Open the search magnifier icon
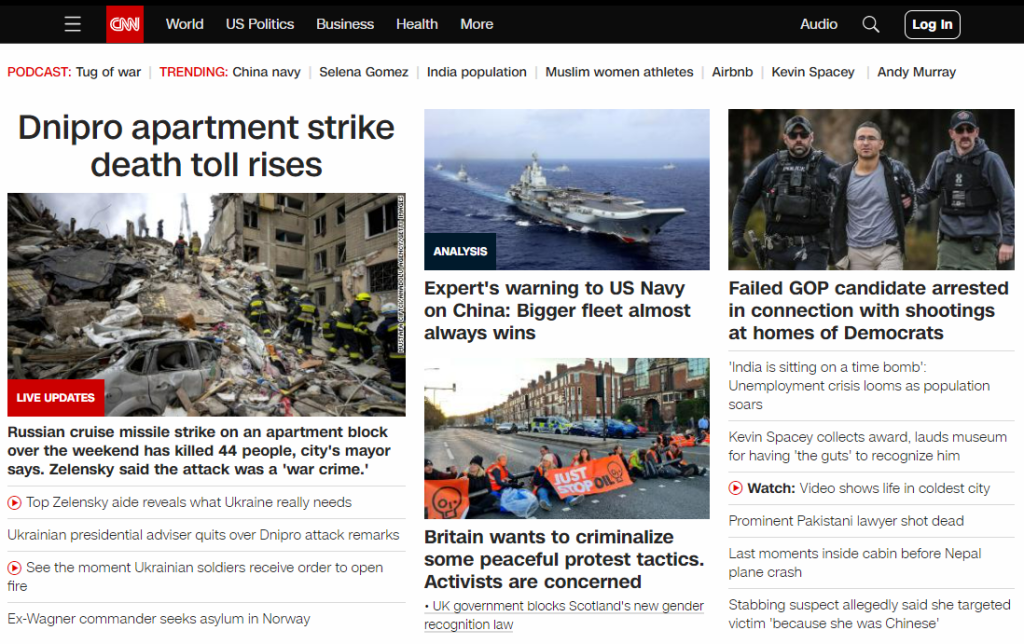Screen dimensions: 1024x644 [871, 24]
